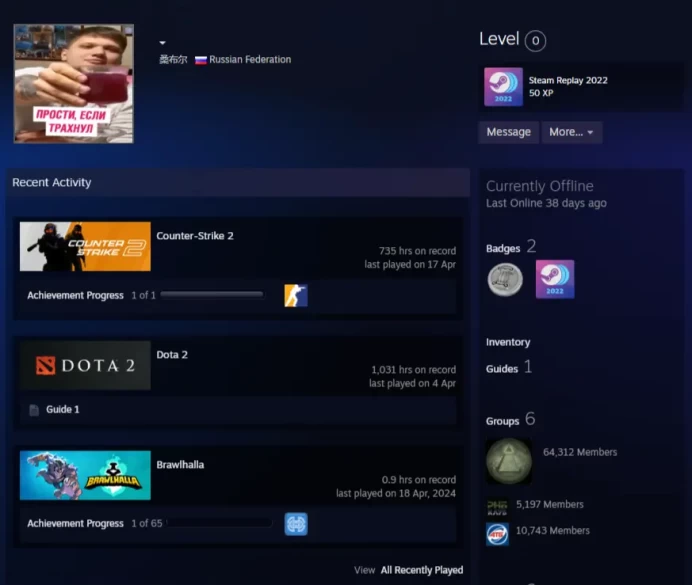Click the last played on 4 Apr text
Image resolution: width=692 pixels, height=585 pixels.
(412, 383)
